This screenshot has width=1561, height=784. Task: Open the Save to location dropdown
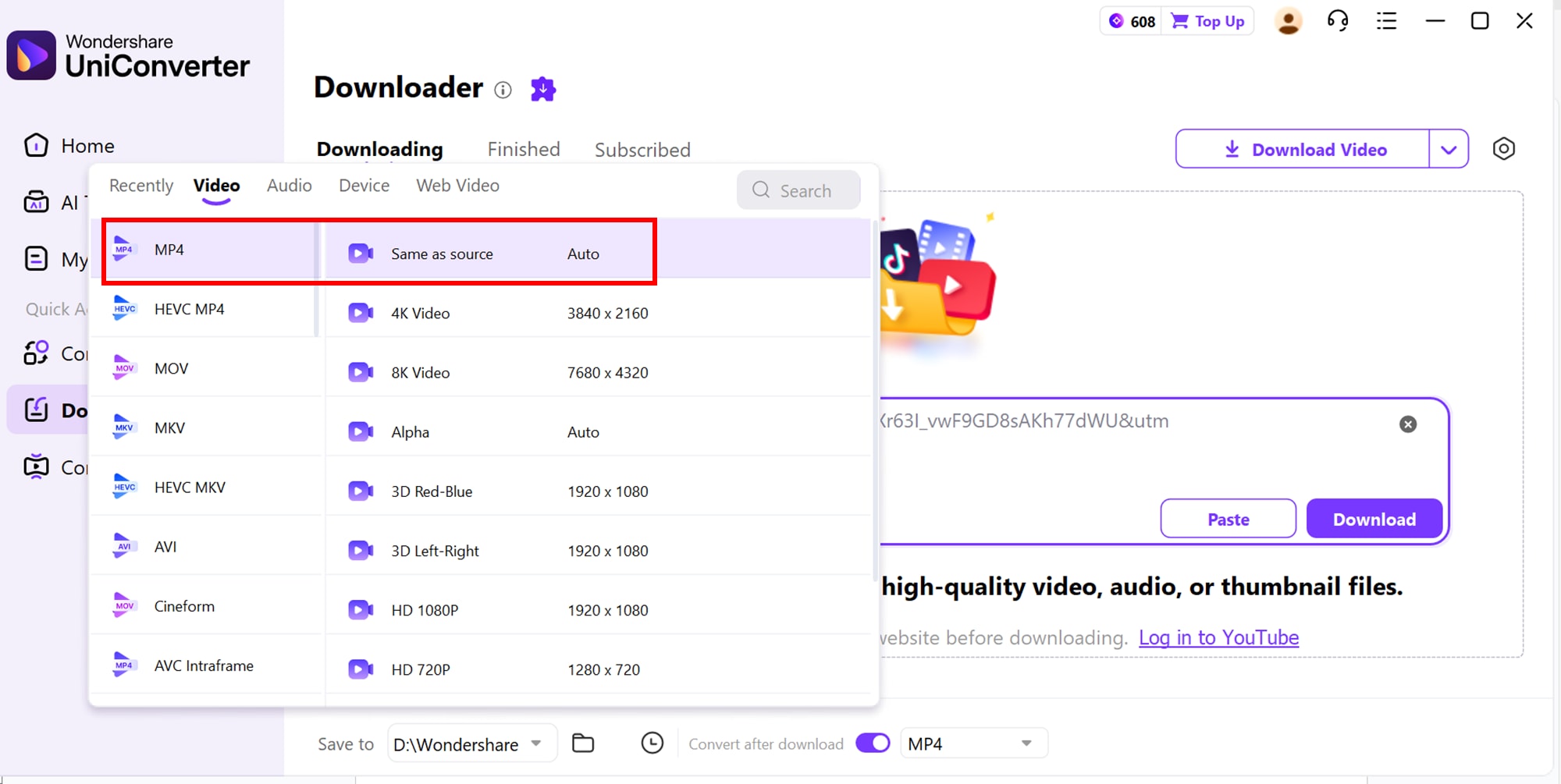[472, 744]
